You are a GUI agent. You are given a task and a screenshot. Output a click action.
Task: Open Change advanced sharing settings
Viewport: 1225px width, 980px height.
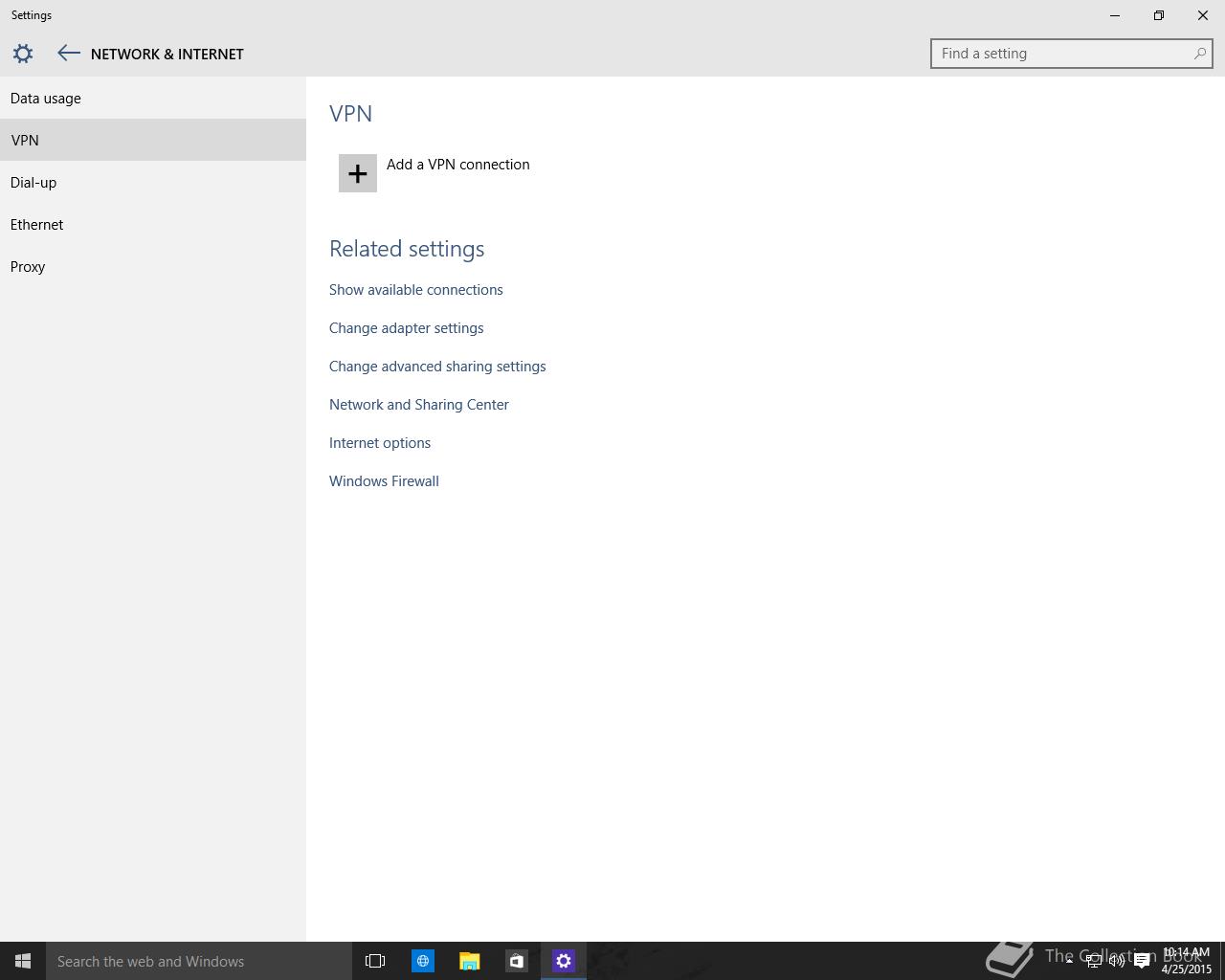pyautogui.click(x=437, y=367)
